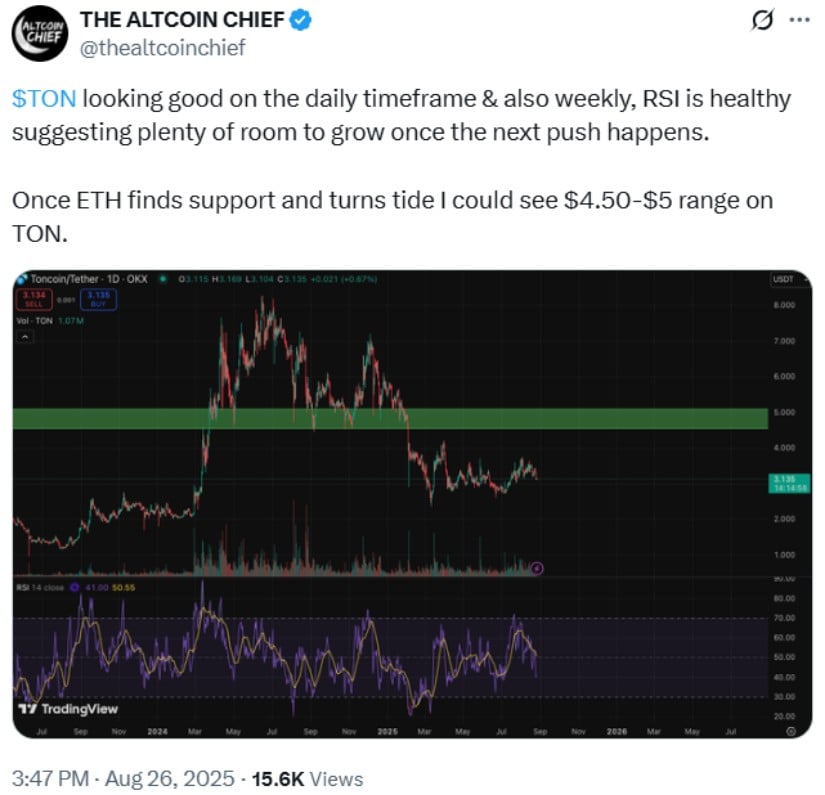Collapse the chart indicator legend chevron
This screenshot has width=825, height=795.
25,337
